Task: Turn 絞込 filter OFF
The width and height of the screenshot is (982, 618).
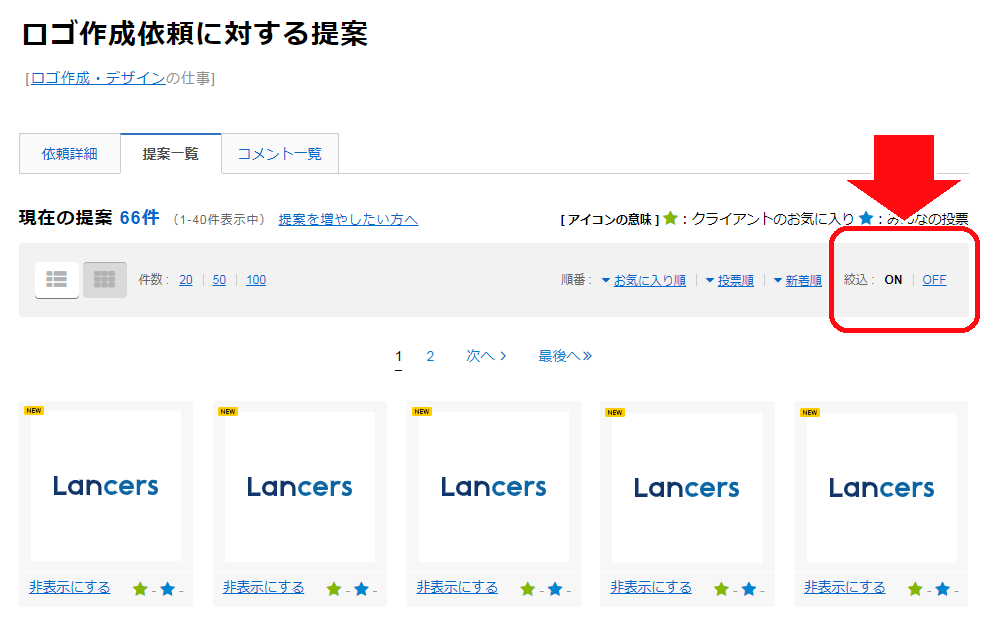Action: [934, 280]
